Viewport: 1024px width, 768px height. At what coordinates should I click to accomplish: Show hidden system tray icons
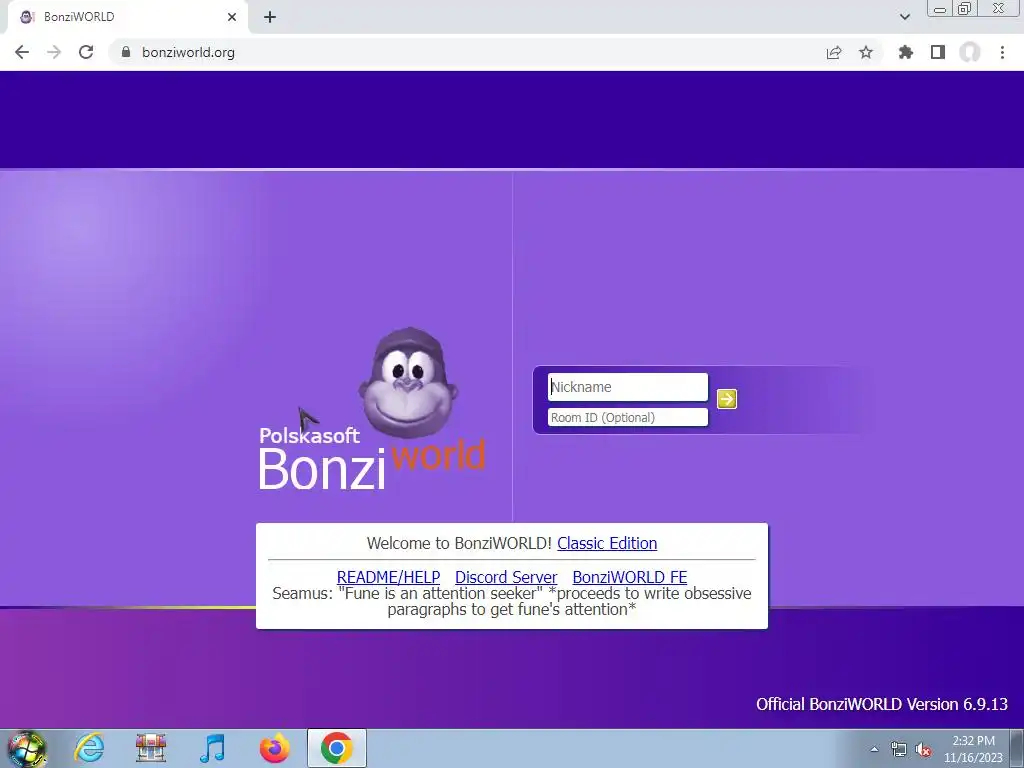pos(874,749)
